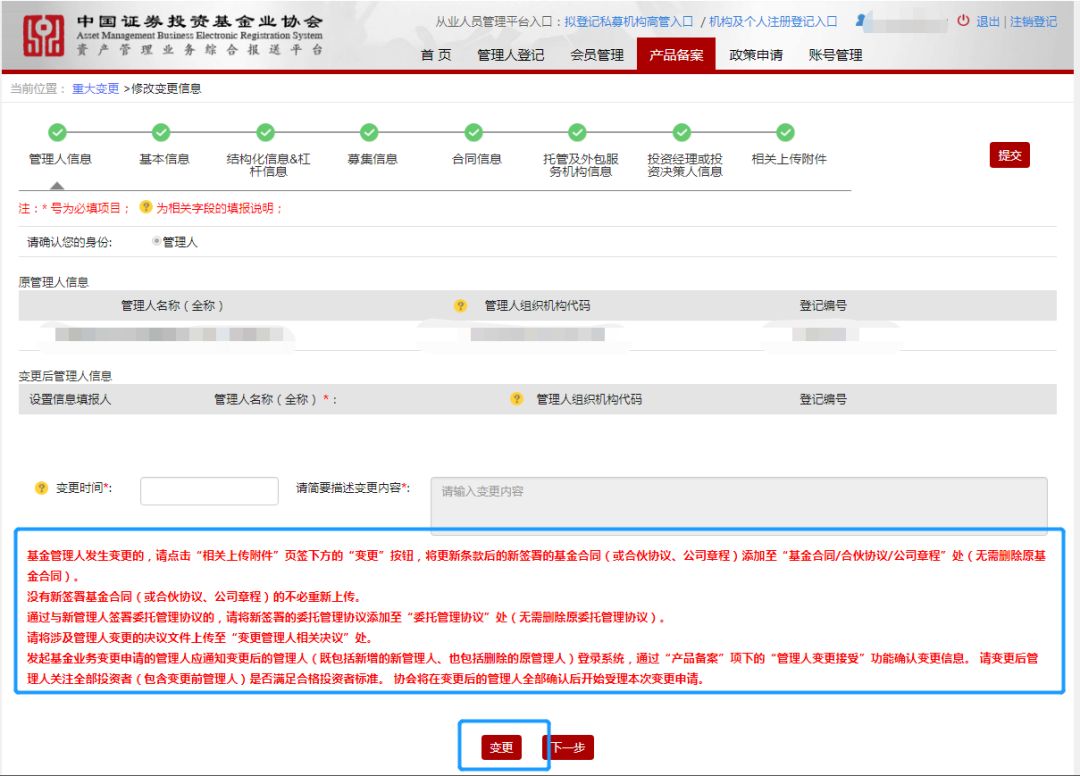Click the 管理人信息 step checkmark icon
The width and height of the screenshot is (1080, 776).
[57, 132]
